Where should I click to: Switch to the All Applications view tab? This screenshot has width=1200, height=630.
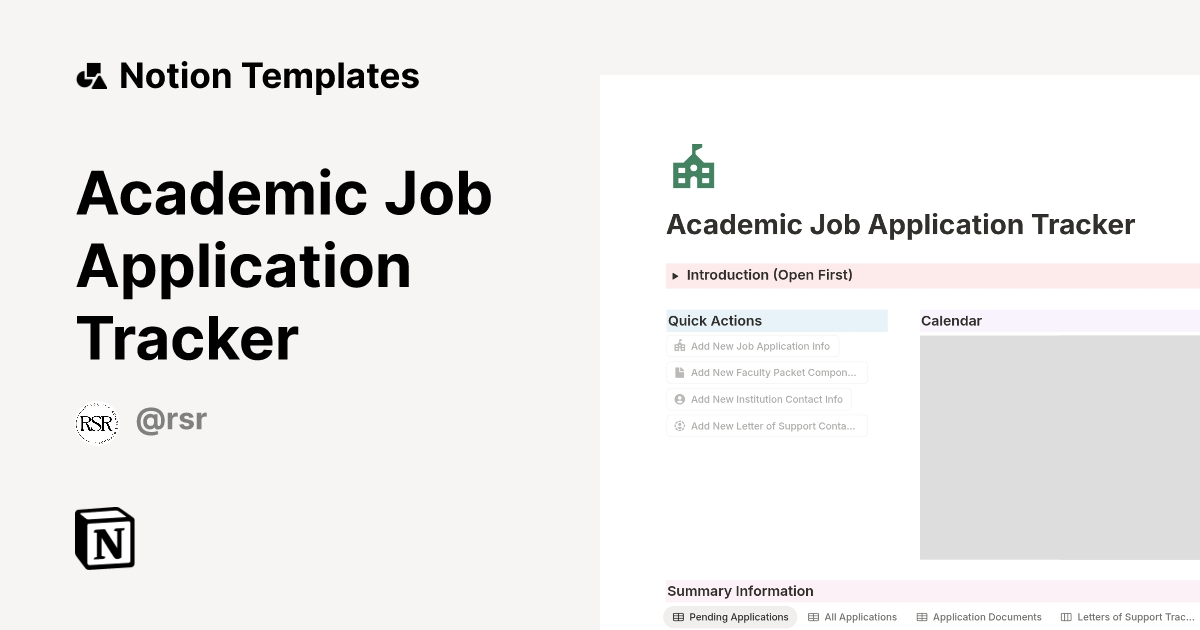click(854, 617)
